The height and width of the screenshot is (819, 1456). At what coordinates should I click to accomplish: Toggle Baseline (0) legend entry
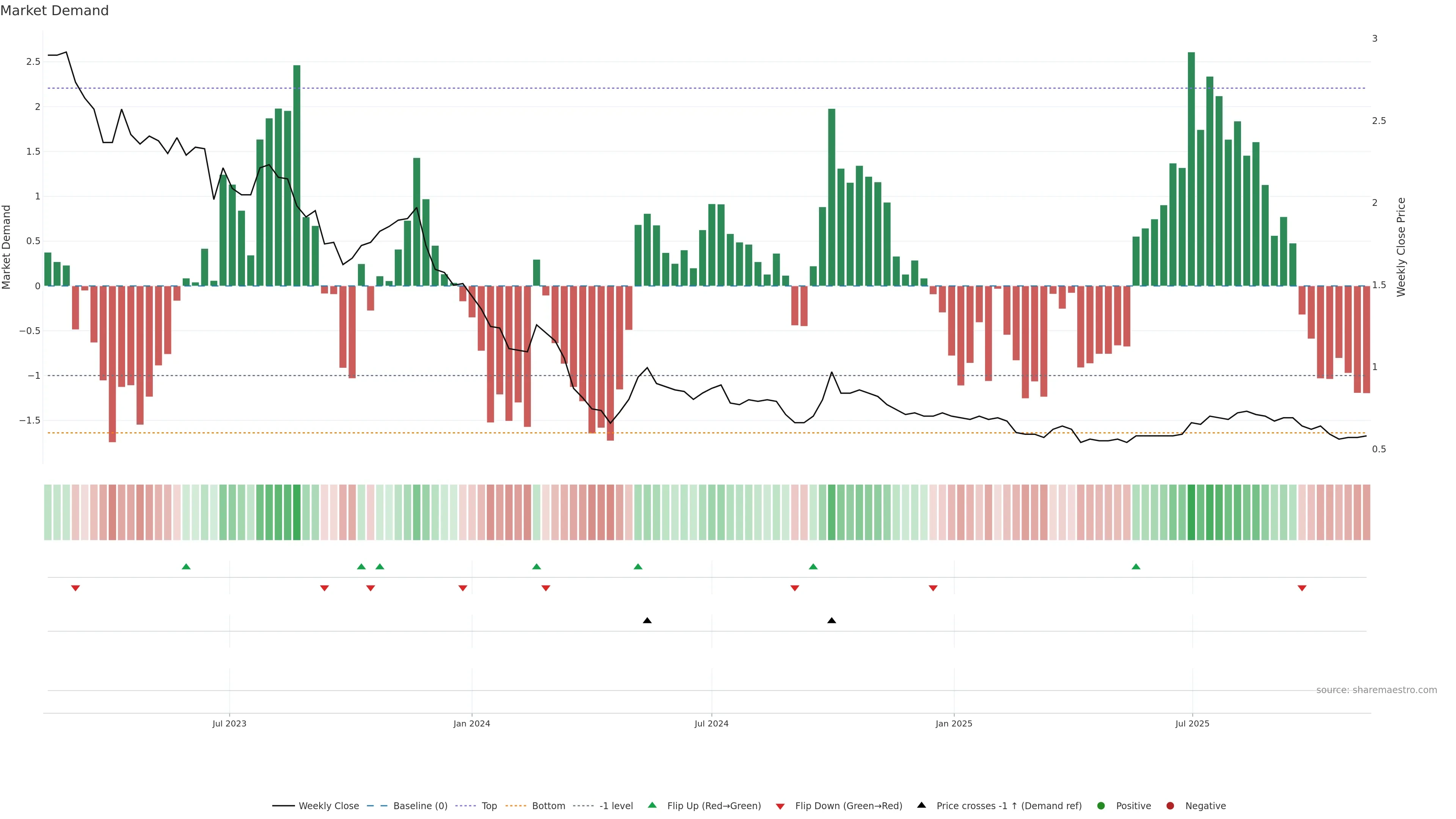(x=420, y=805)
